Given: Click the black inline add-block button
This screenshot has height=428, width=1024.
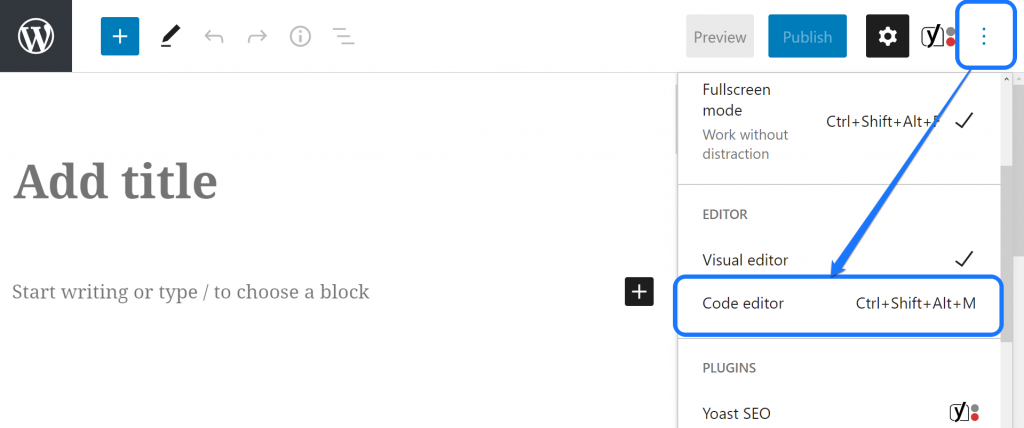Looking at the screenshot, I should click(639, 291).
